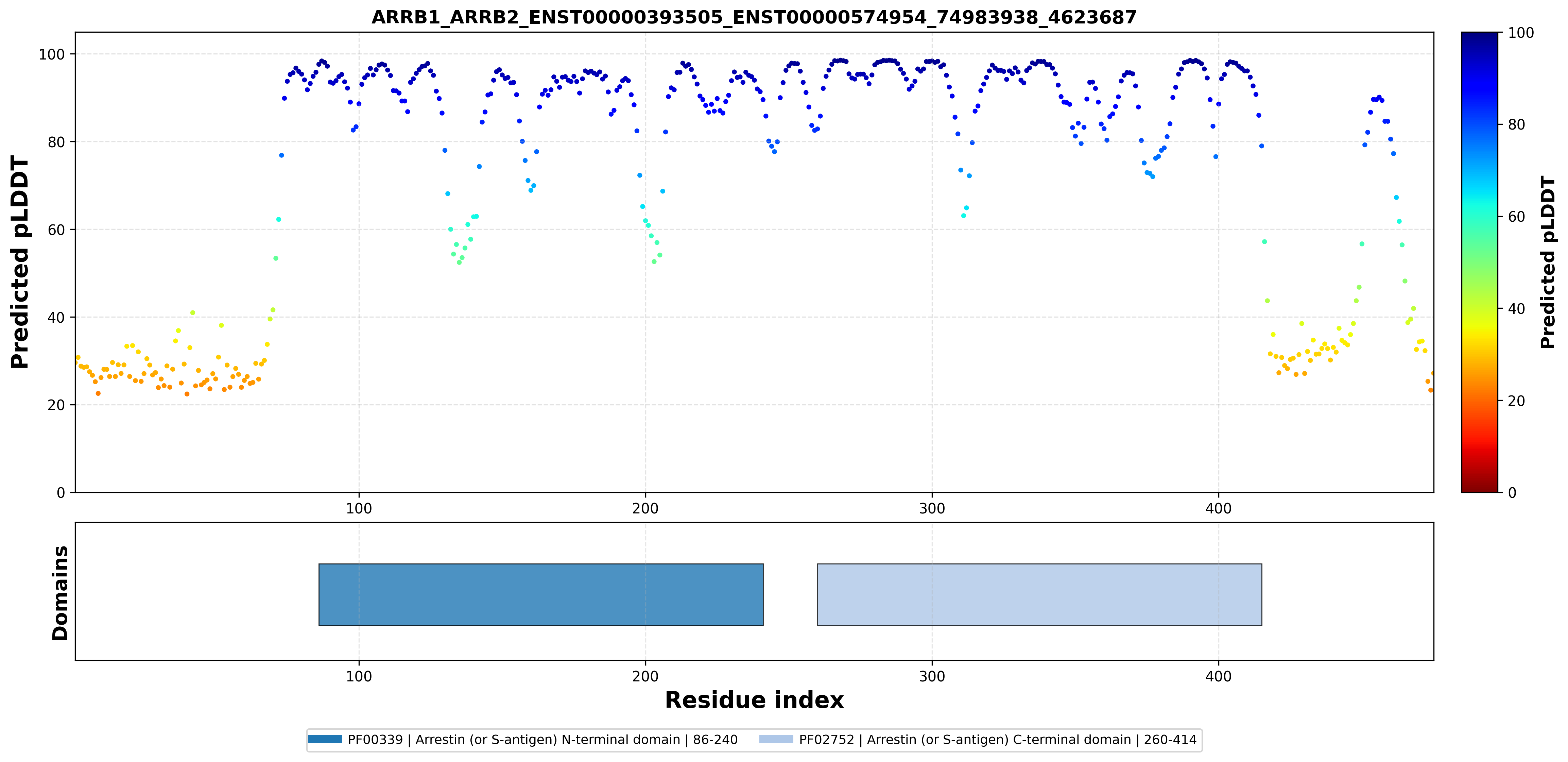
Task: Click the dark blue PF00339 legend swatch
Action: coord(324,740)
